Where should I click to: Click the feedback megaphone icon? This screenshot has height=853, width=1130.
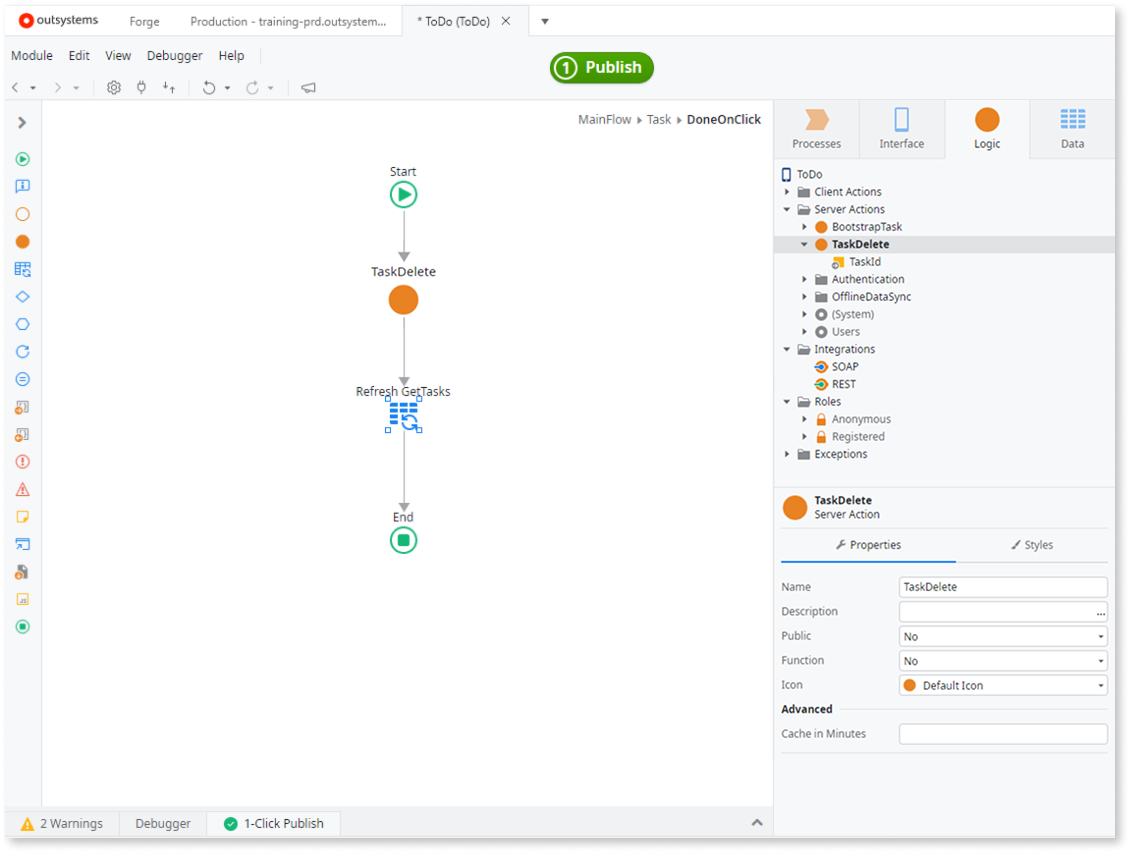308,87
